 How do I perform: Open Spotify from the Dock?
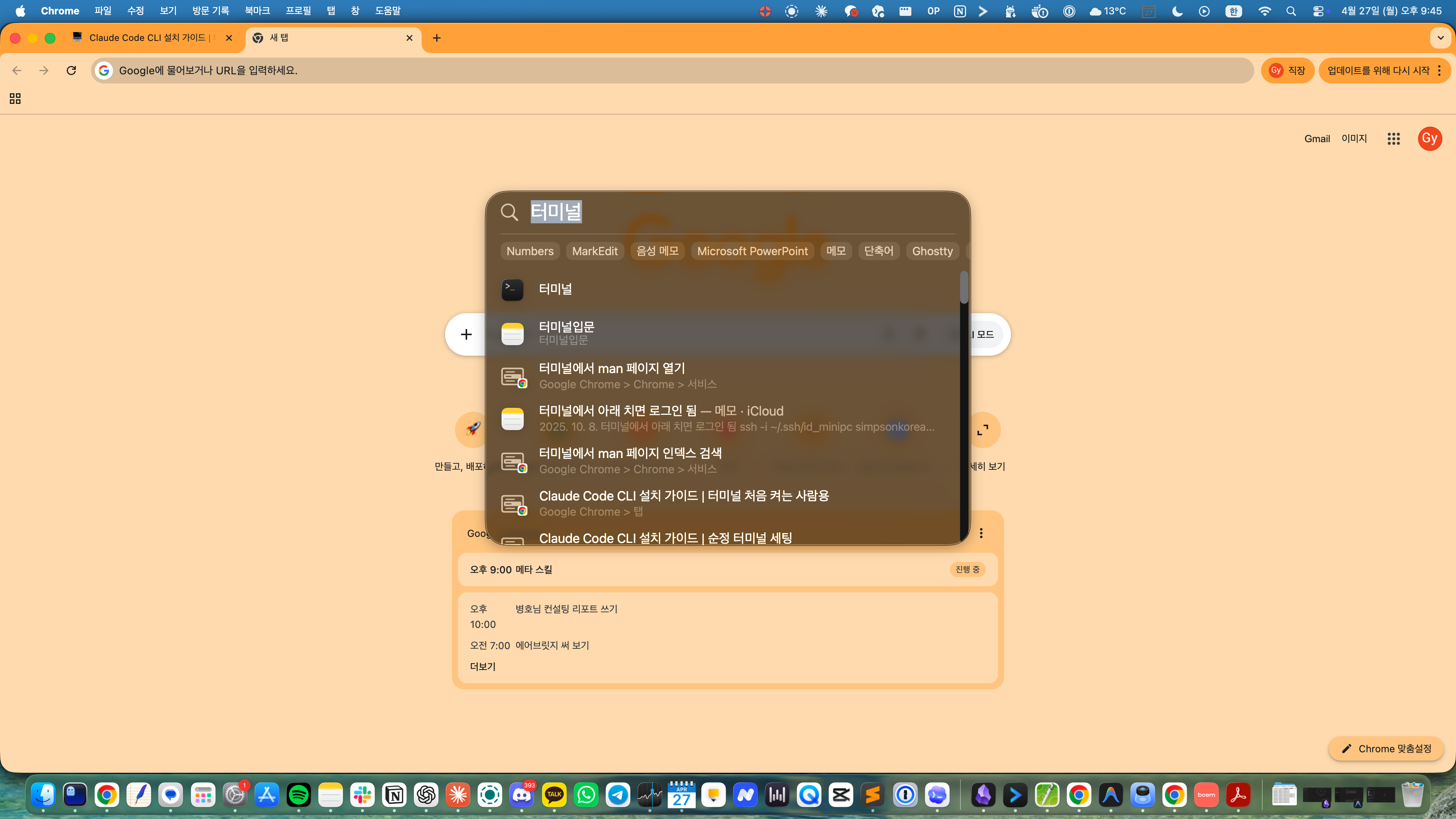coord(298,795)
